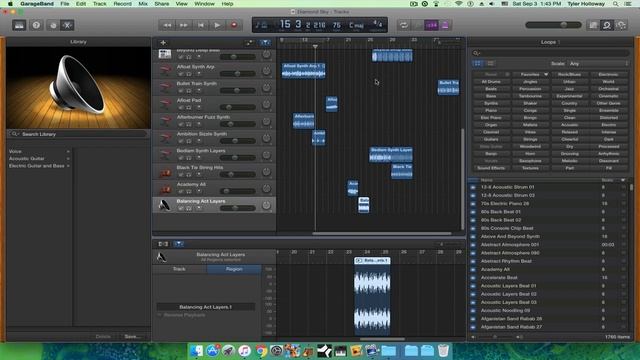
Task: Switch the Loops browser to column view
Action: coord(491,63)
